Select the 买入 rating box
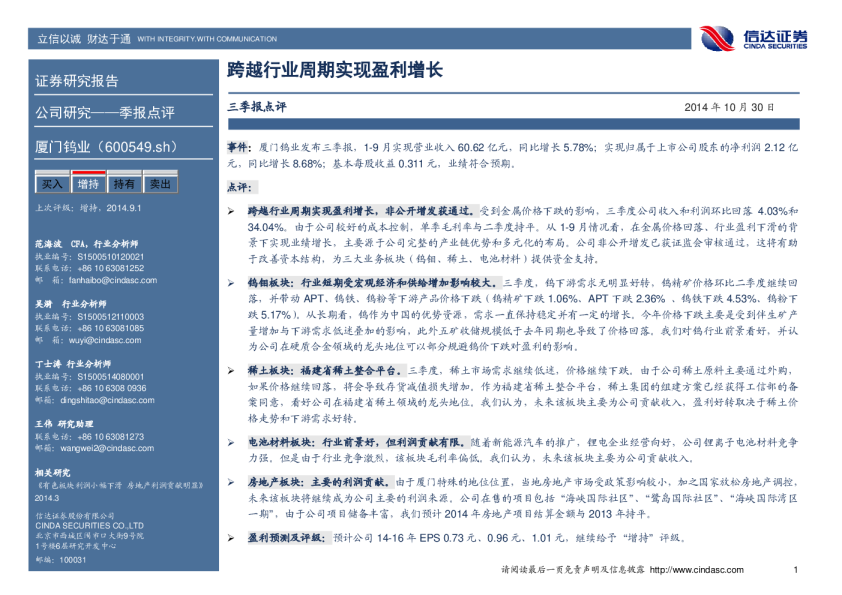 click(52, 184)
